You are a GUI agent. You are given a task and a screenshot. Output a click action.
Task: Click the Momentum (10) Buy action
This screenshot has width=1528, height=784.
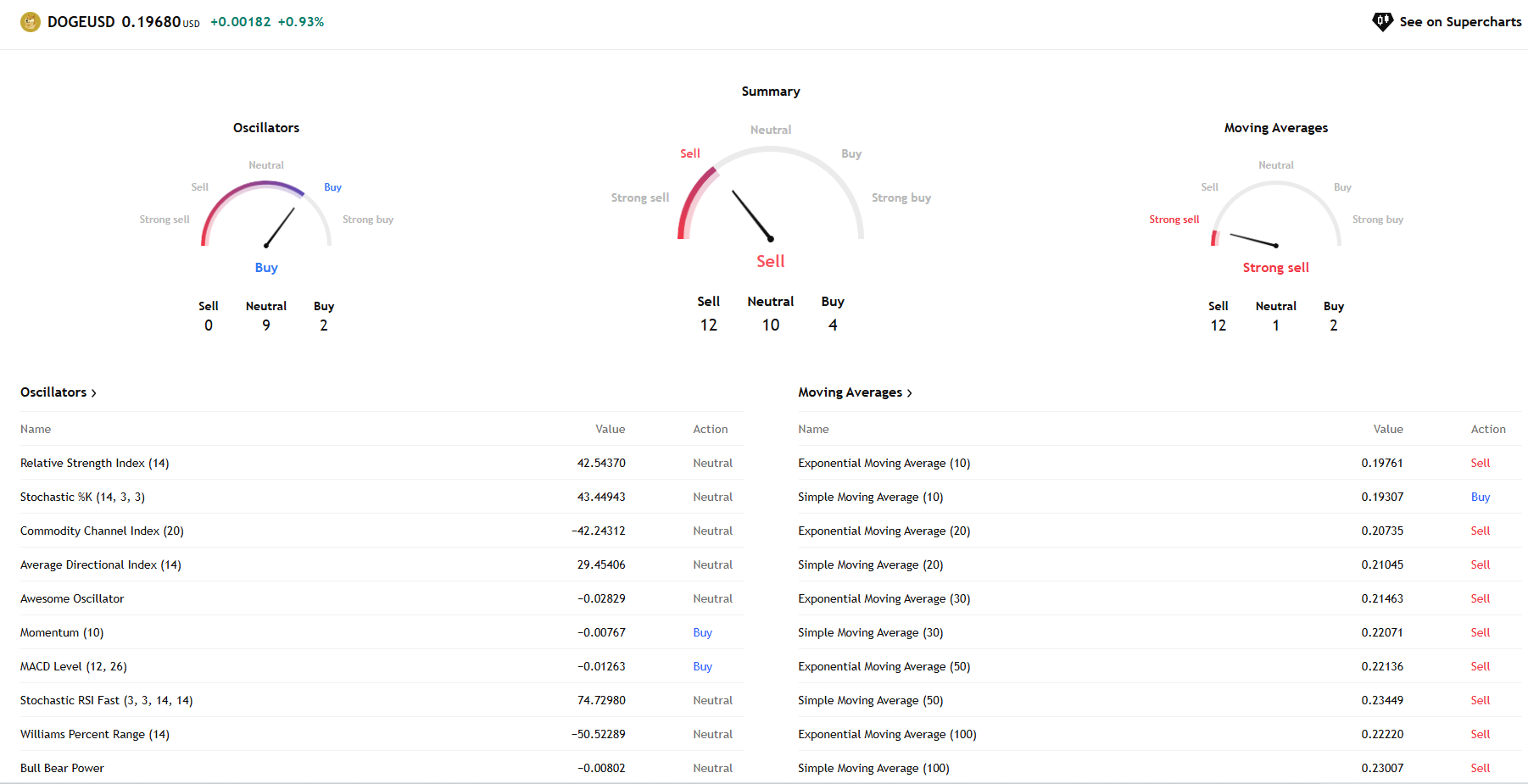[702, 633]
